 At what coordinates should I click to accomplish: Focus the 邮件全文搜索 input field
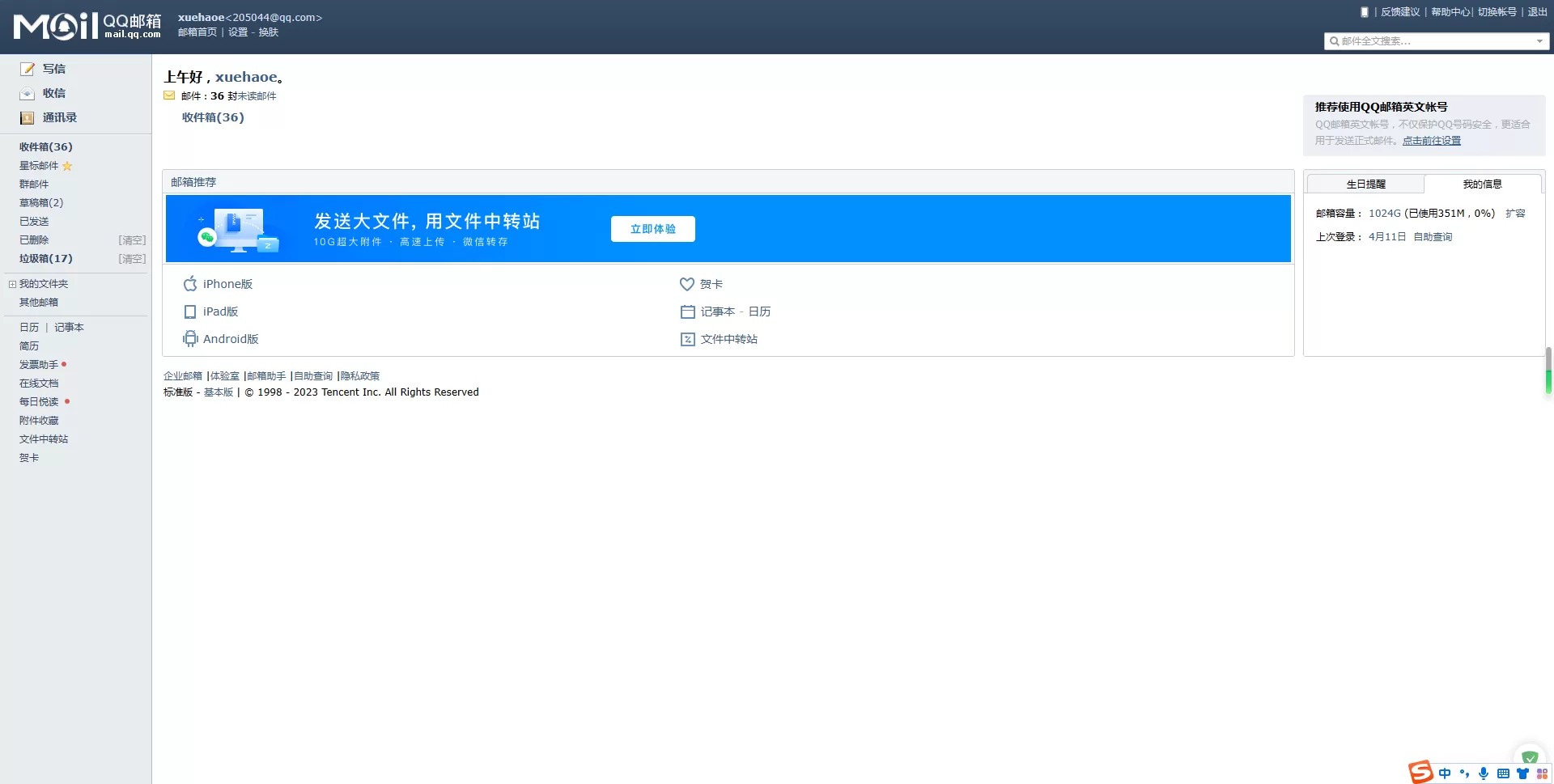(1437, 41)
